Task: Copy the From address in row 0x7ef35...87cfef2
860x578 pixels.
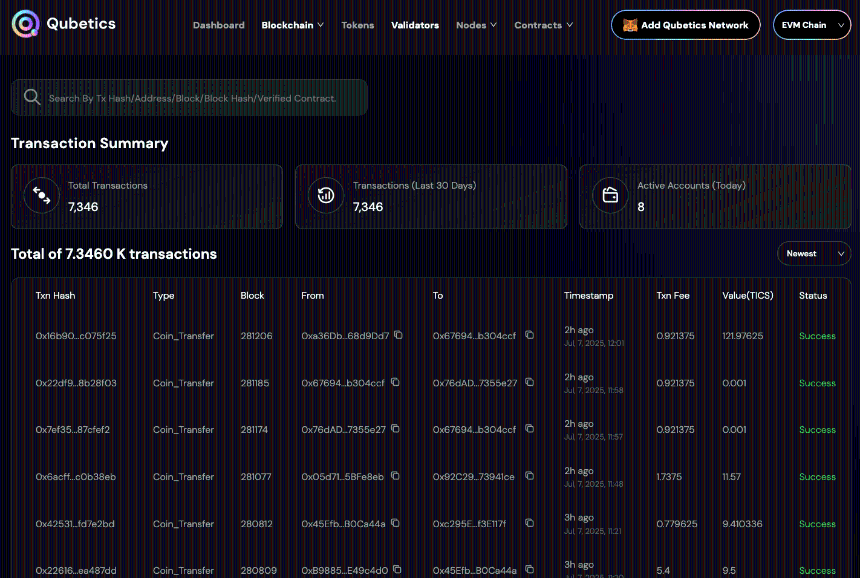Action: 395,429
